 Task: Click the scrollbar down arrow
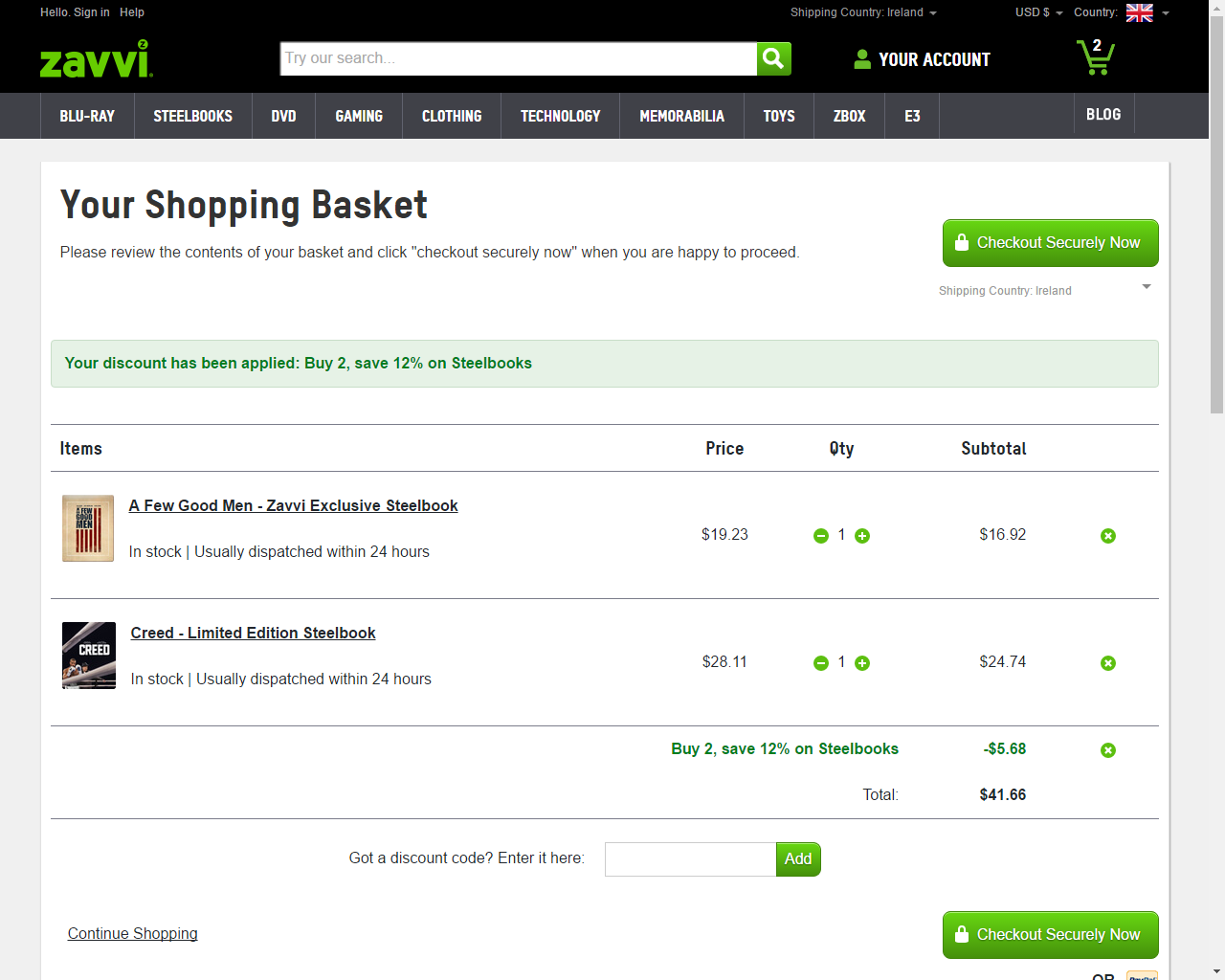point(1216,971)
